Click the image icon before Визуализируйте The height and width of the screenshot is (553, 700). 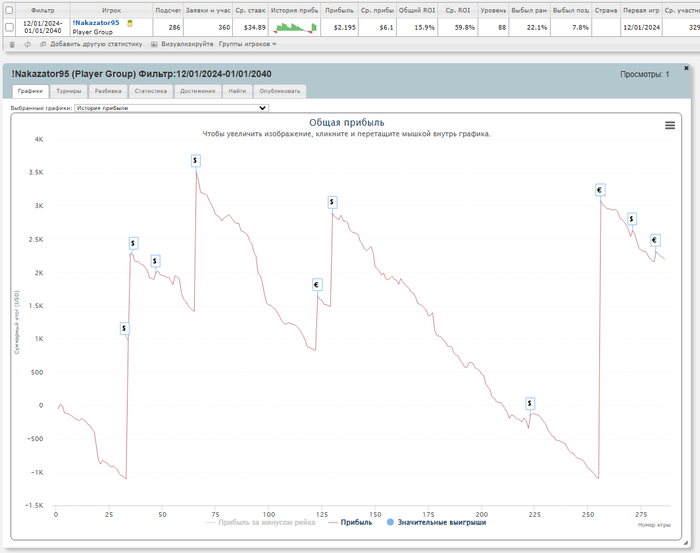pyautogui.click(x=154, y=44)
